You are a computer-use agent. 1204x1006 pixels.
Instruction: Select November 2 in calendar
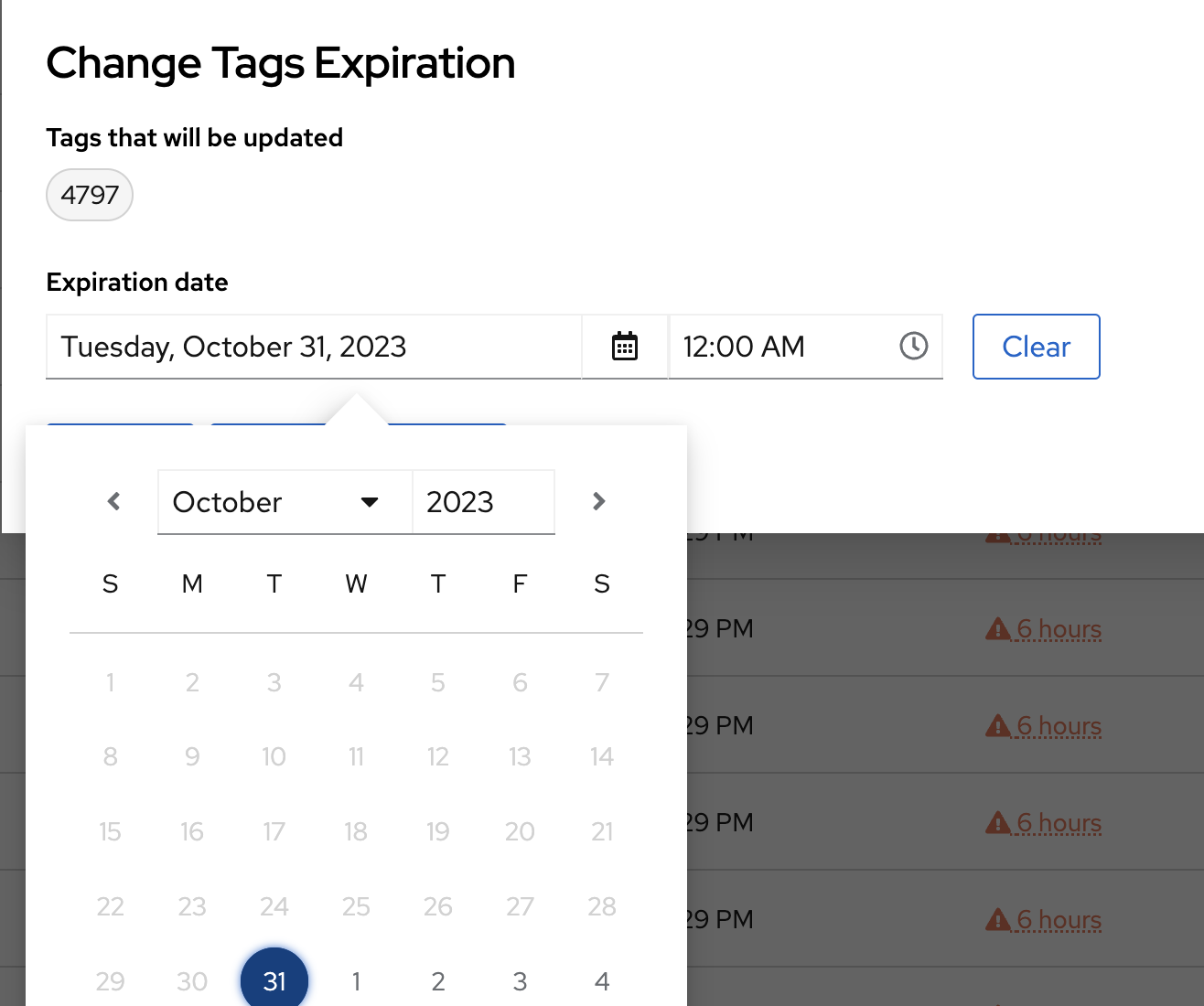tap(438, 981)
